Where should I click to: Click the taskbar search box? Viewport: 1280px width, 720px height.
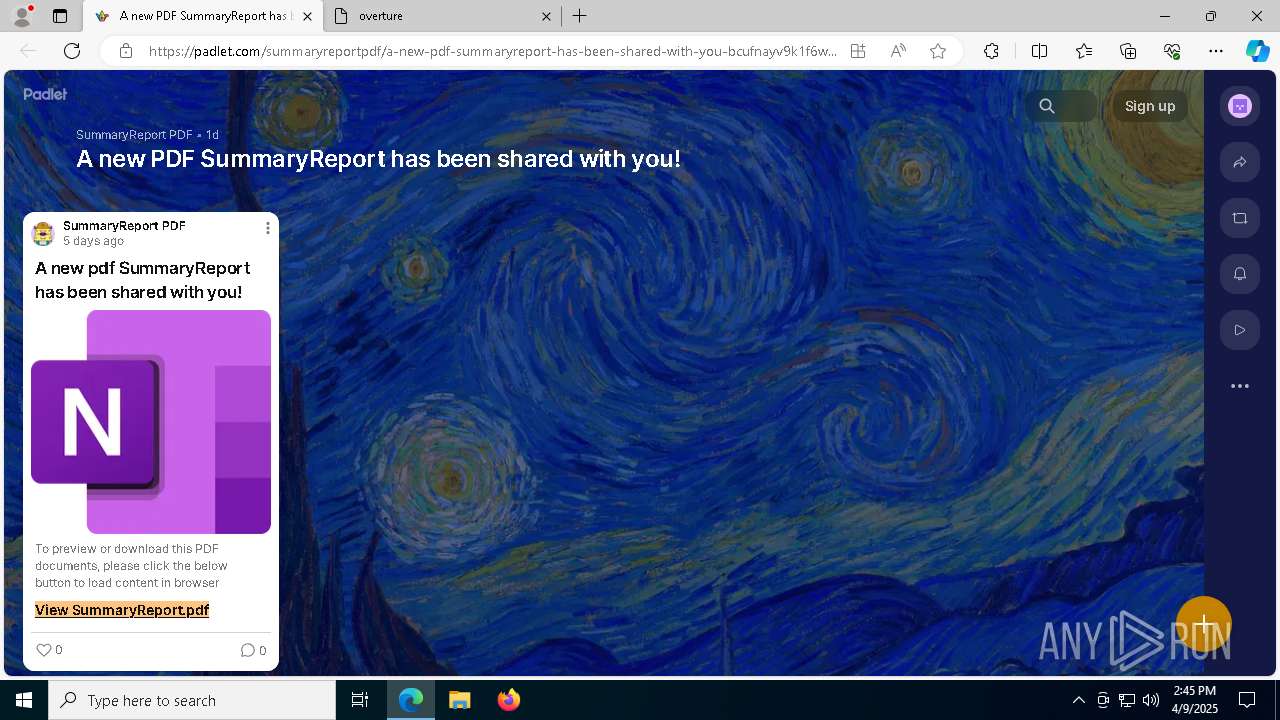coord(192,700)
